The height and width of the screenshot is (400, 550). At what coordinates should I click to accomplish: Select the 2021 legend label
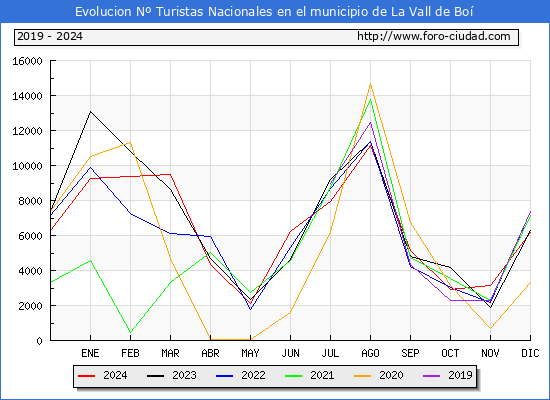[x=322, y=375]
